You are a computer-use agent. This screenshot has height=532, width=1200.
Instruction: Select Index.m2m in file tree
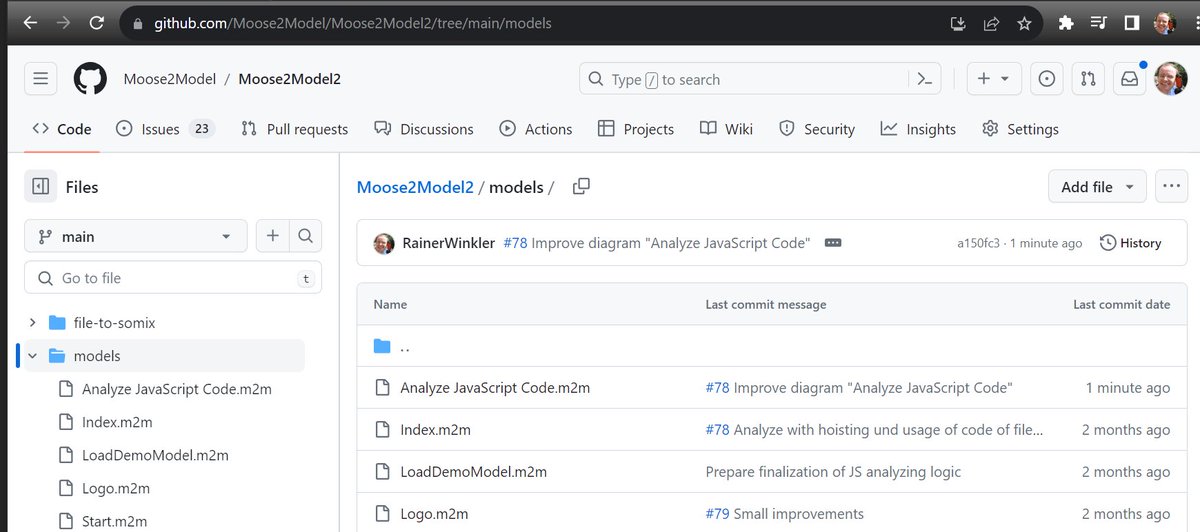click(x=117, y=422)
